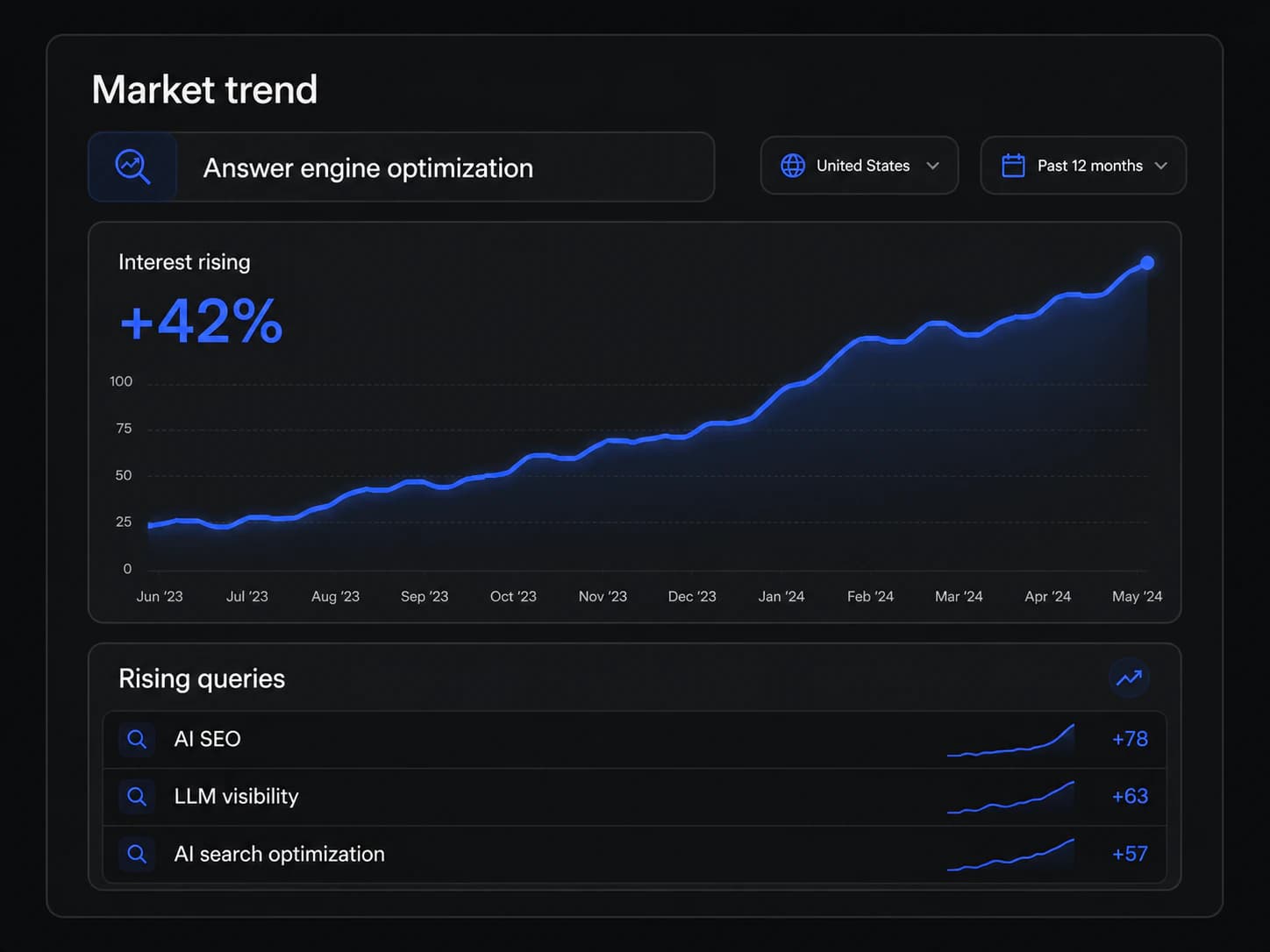This screenshot has width=1270, height=952.
Task: Click the search icon beside LLM visibility
Action: (x=137, y=796)
